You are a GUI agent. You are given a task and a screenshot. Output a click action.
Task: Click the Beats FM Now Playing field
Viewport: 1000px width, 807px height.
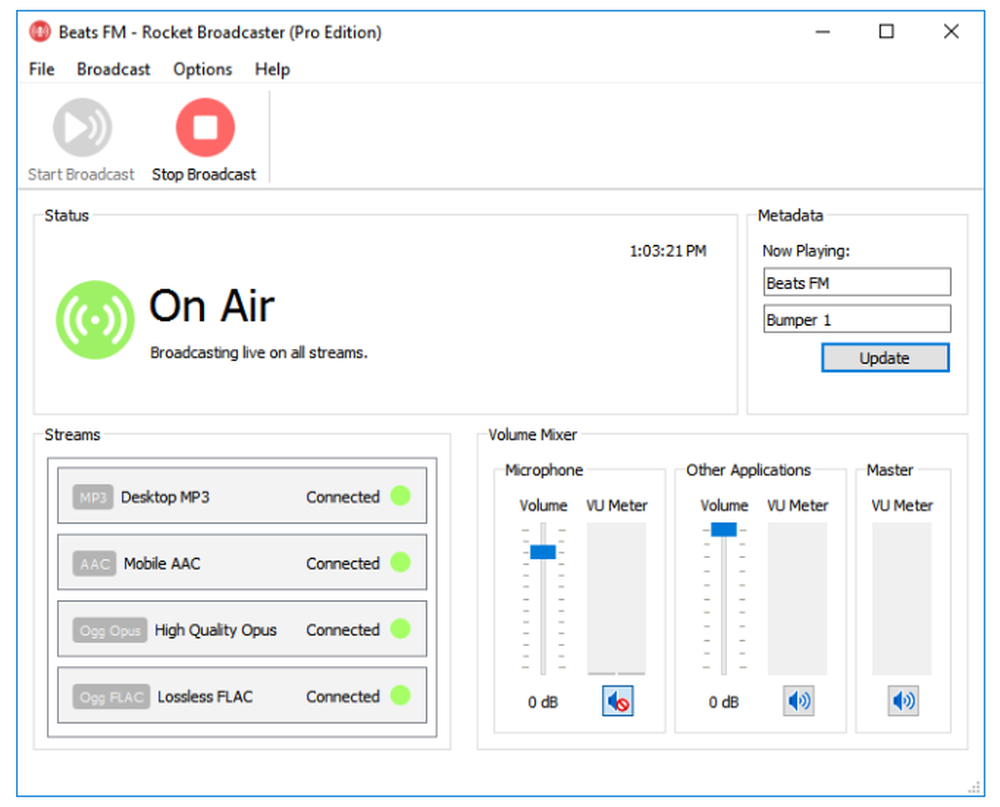point(857,282)
